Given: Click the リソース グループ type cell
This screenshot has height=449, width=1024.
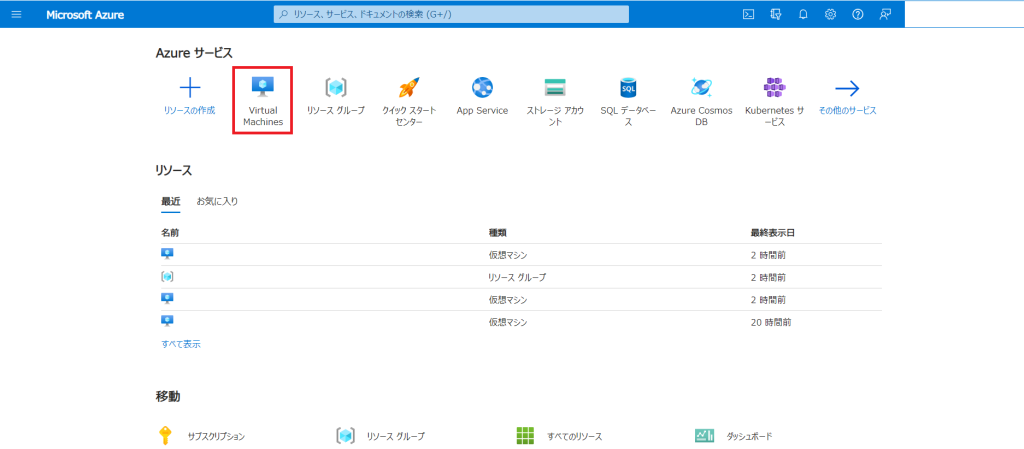Looking at the screenshot, I should (x=517, y=277).
